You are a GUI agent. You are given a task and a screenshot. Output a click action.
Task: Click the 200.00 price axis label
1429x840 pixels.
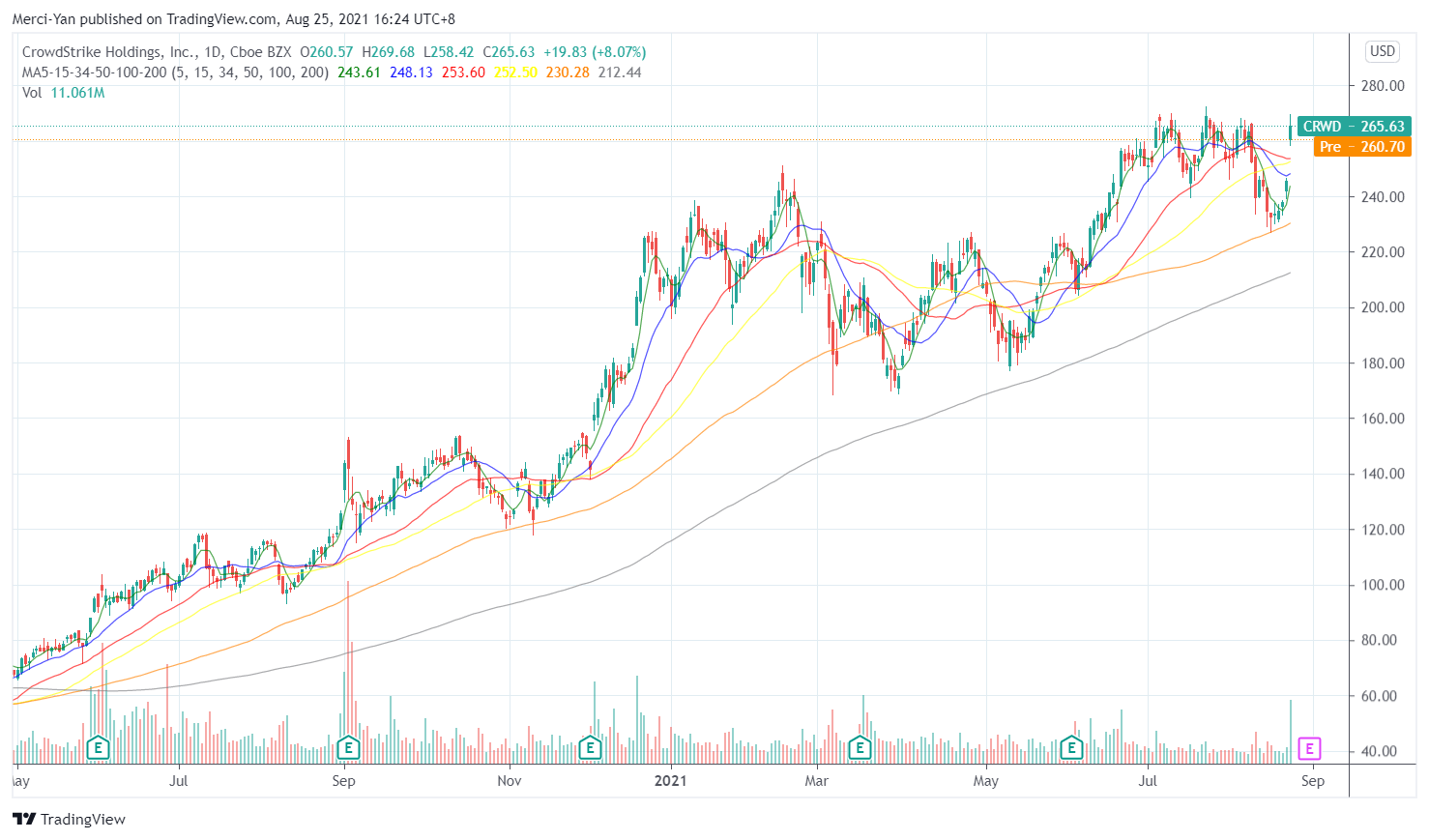coord(1383,307)
